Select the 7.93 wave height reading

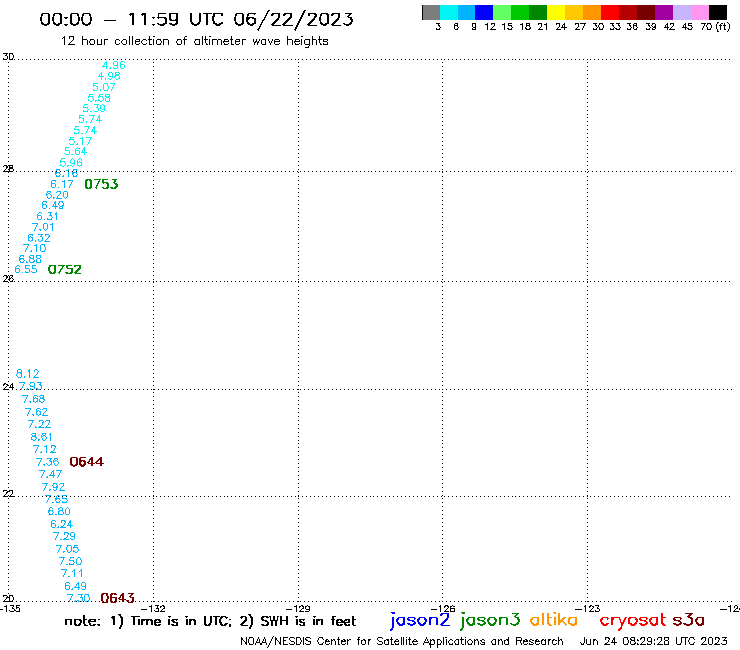pyautogui.click(x=31, y=386)
